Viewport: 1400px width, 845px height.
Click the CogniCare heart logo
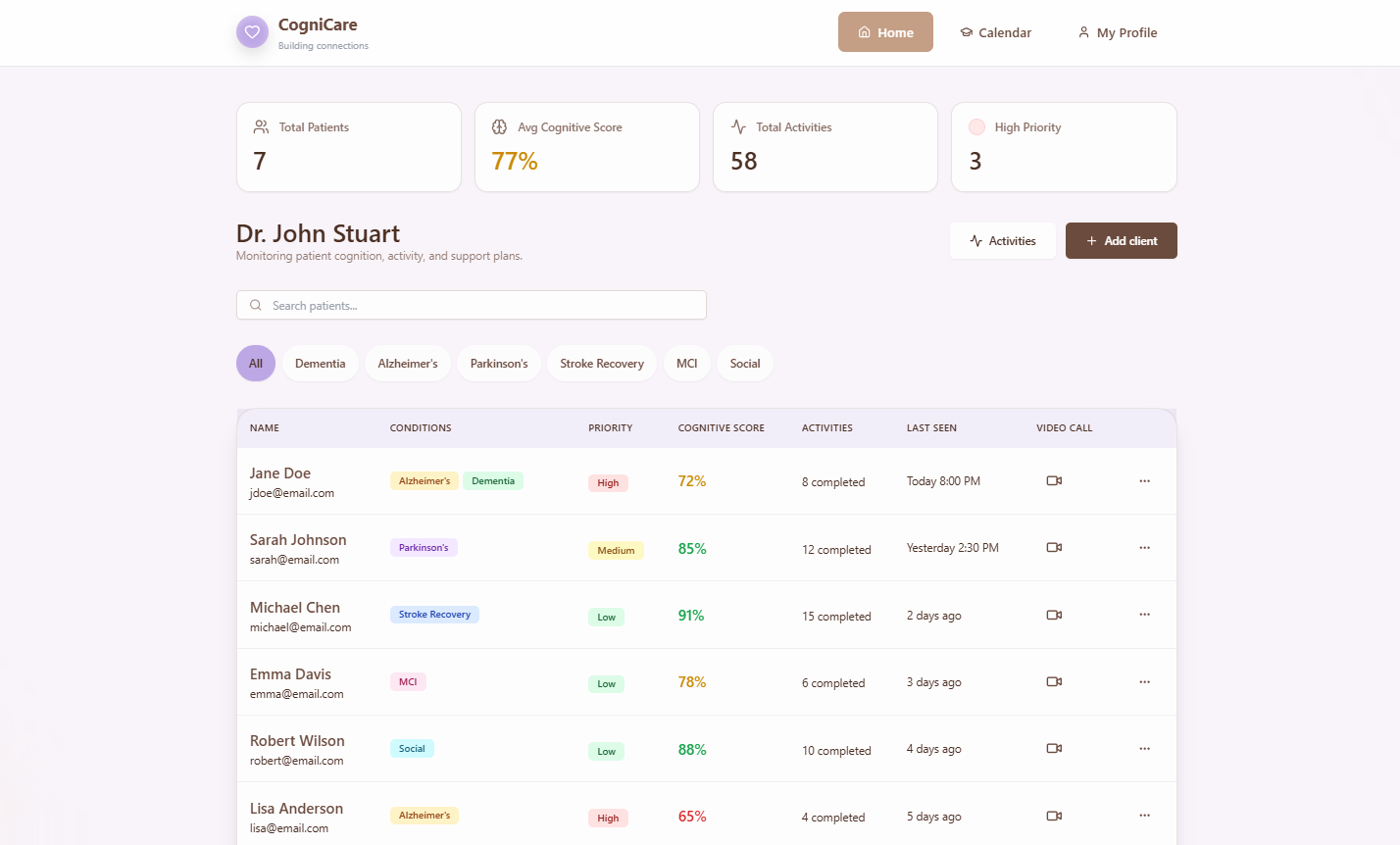(252, 31)
